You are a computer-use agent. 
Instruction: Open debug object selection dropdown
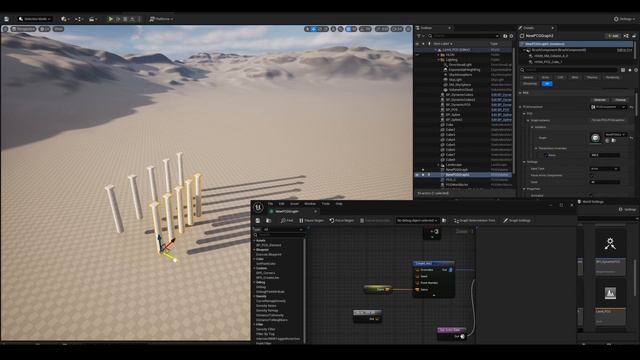click(x=417, y=220)
